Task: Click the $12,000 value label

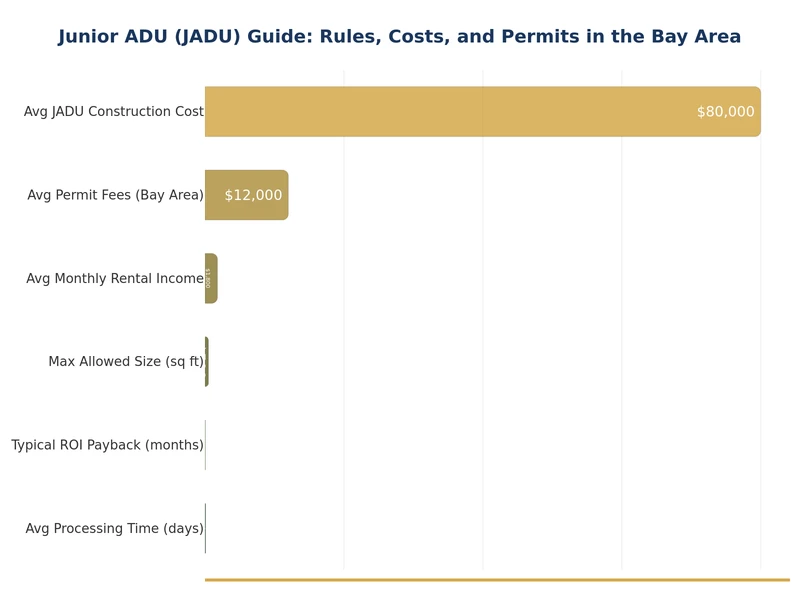Action: click(253, 195)
